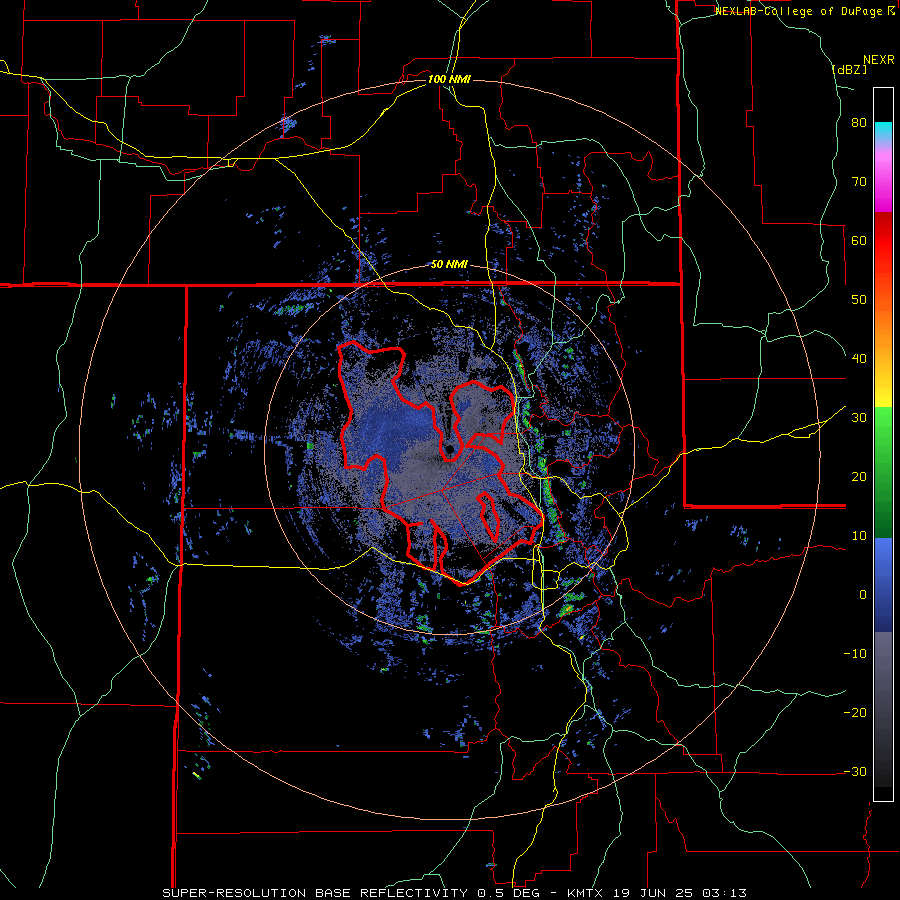Click the 0 value on the dBZ scale
The width and height of the screenshot is (900, 900).
863,595
